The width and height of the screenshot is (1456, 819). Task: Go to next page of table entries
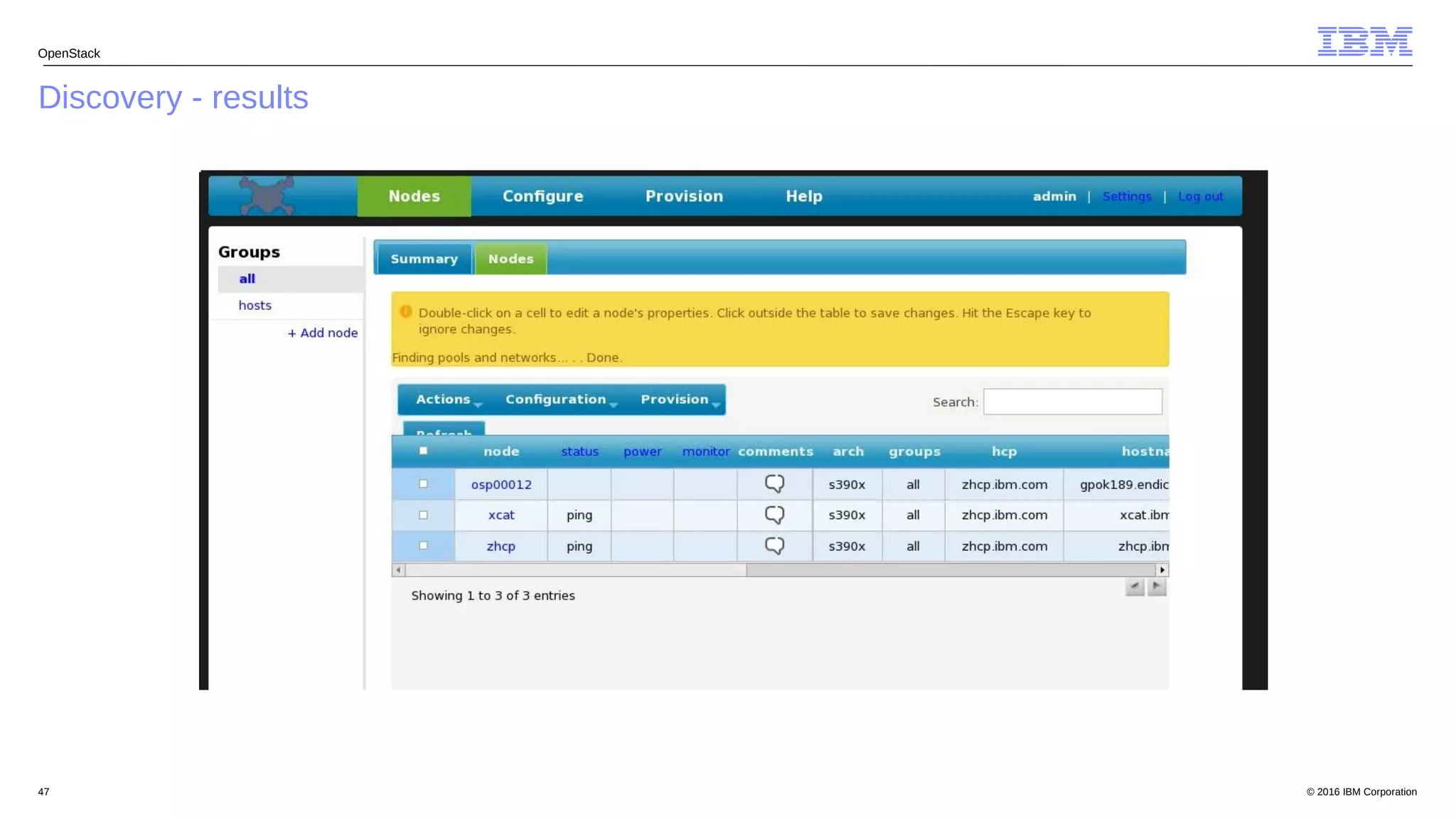(1157, 587)
